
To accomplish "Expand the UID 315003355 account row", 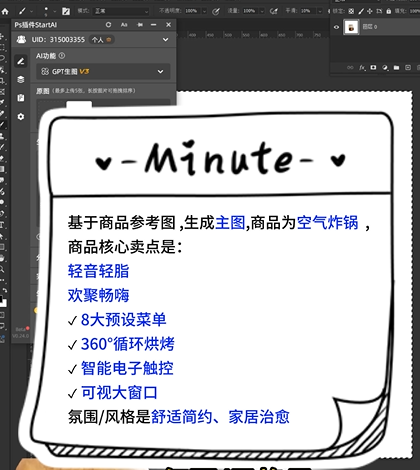I will click(165, 40).
